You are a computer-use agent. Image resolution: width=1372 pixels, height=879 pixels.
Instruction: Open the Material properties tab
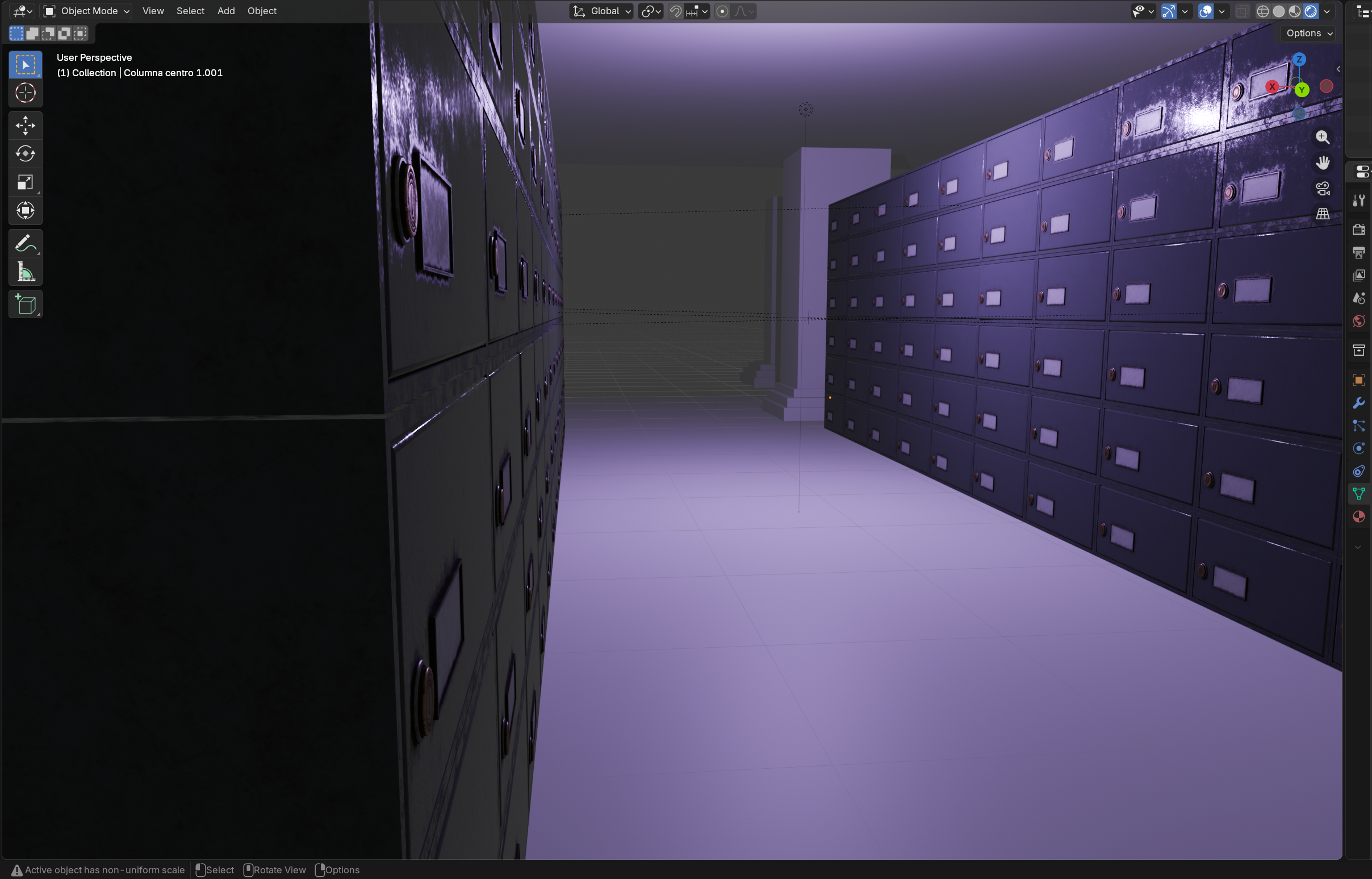point(1358,517)
